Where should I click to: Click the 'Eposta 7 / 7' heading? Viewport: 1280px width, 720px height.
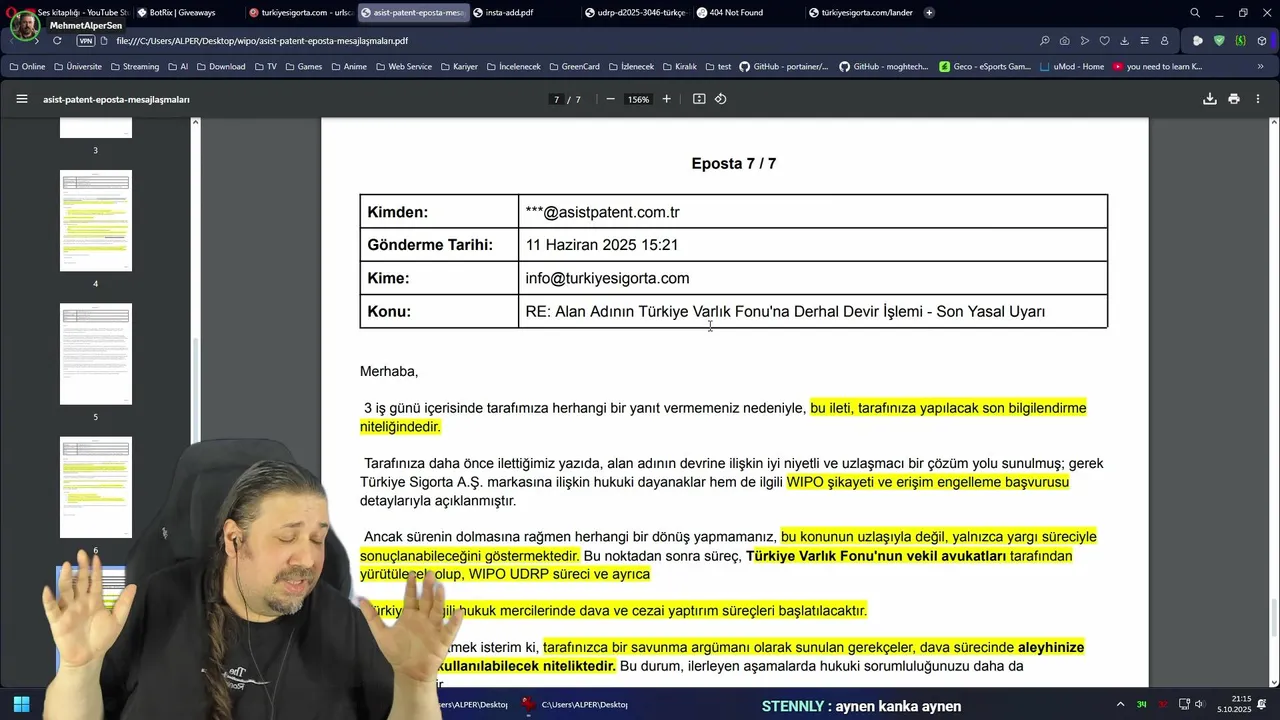(x=734, y=163)
